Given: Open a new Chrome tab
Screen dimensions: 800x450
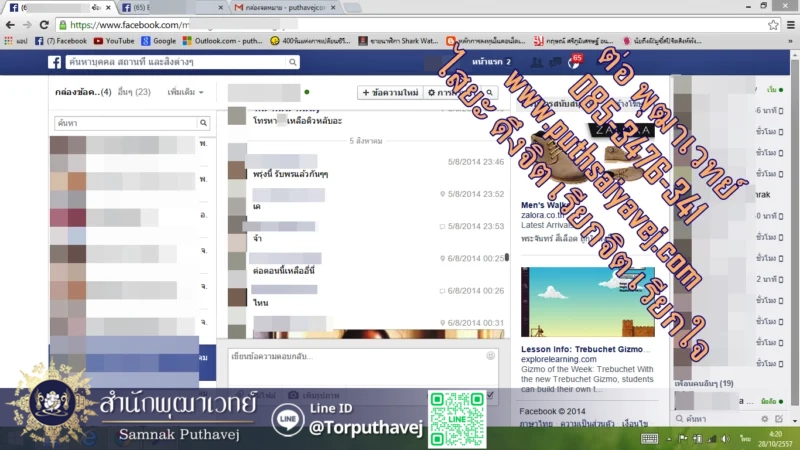Looking at the screenshot, I should [x=352, y=8].
